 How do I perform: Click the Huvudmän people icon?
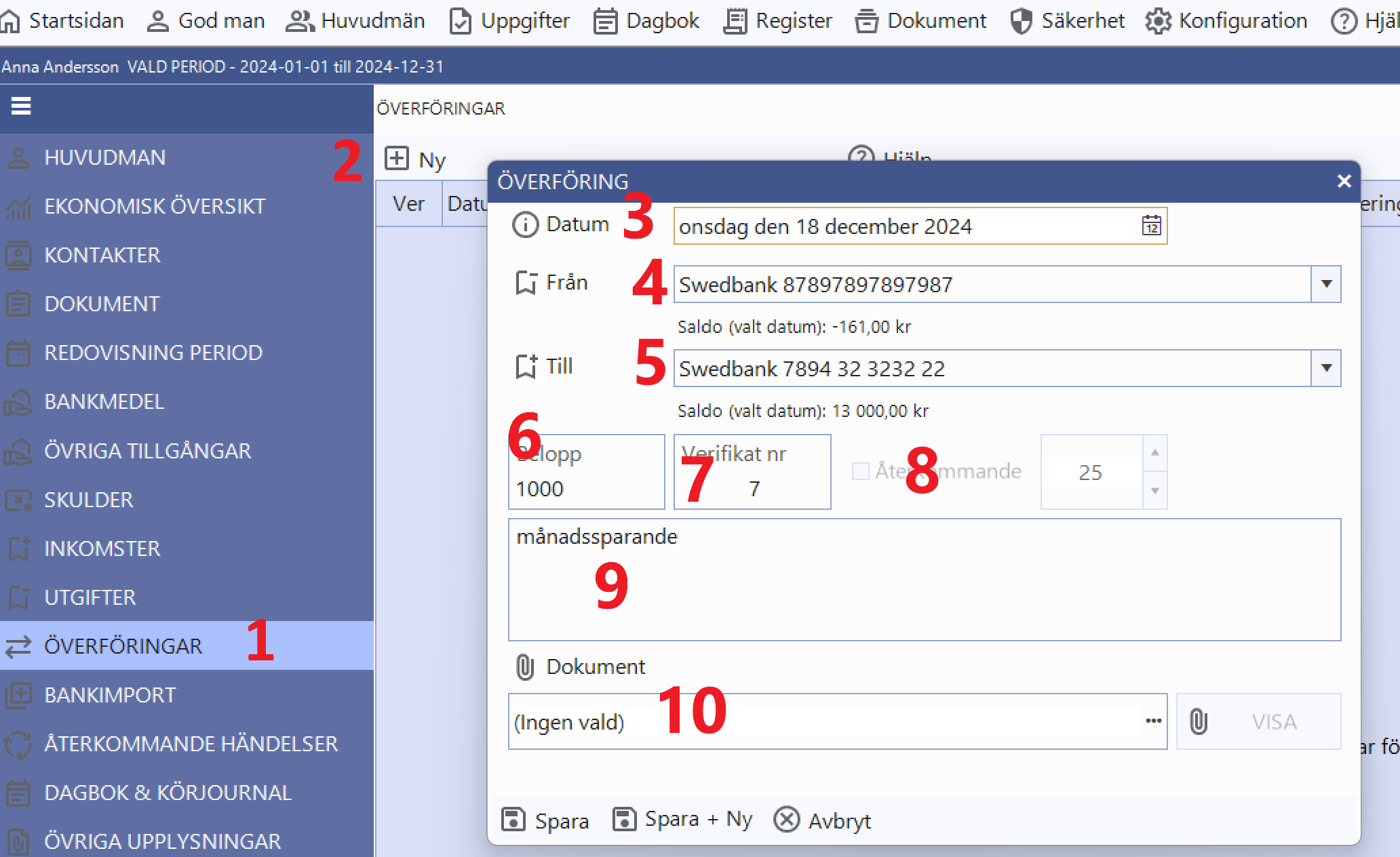click(300, 21)
